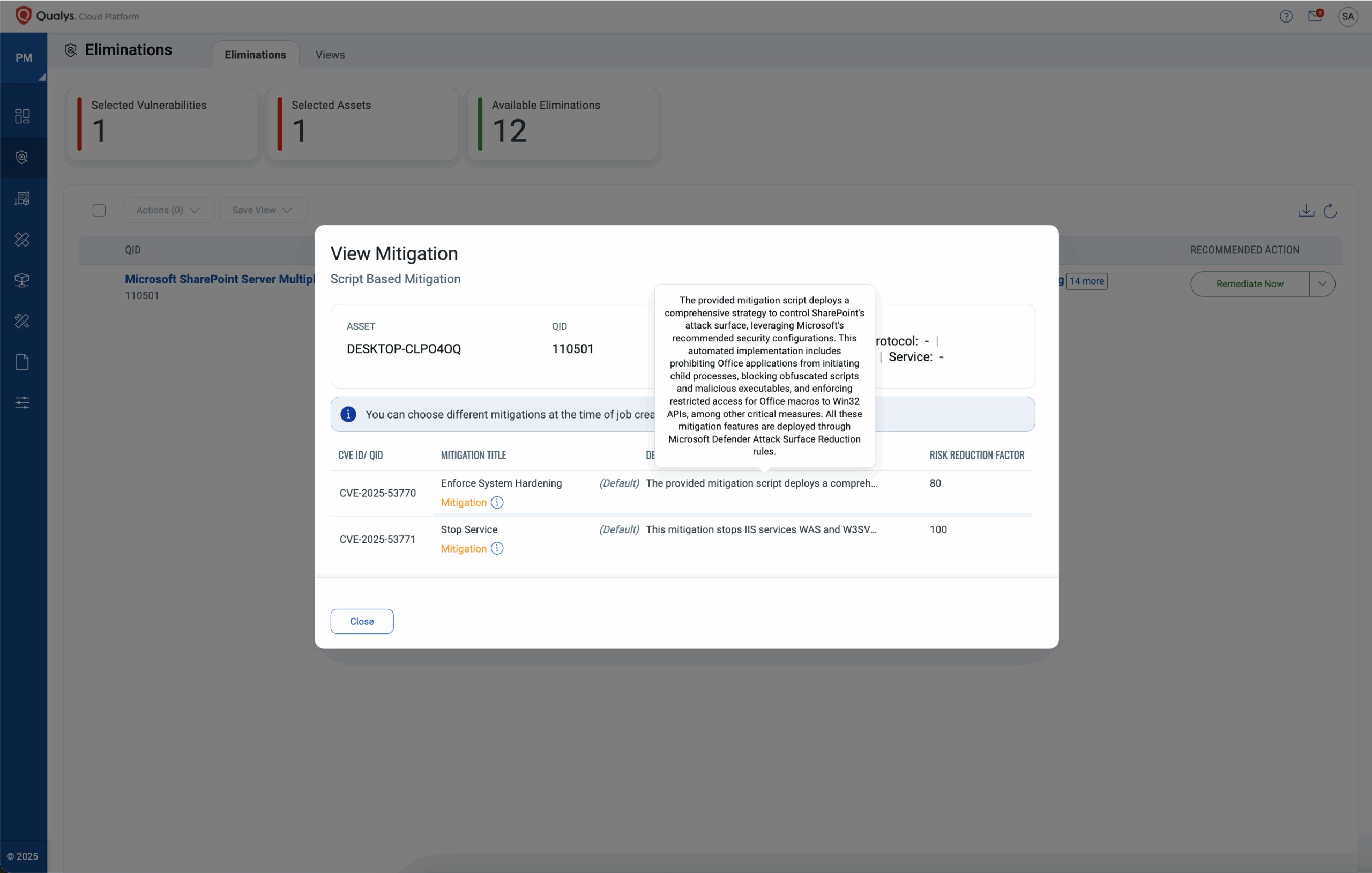Switch to the Eliminations tab
The width and height of the screenshot is (1372, 873).
click(255, 55)
